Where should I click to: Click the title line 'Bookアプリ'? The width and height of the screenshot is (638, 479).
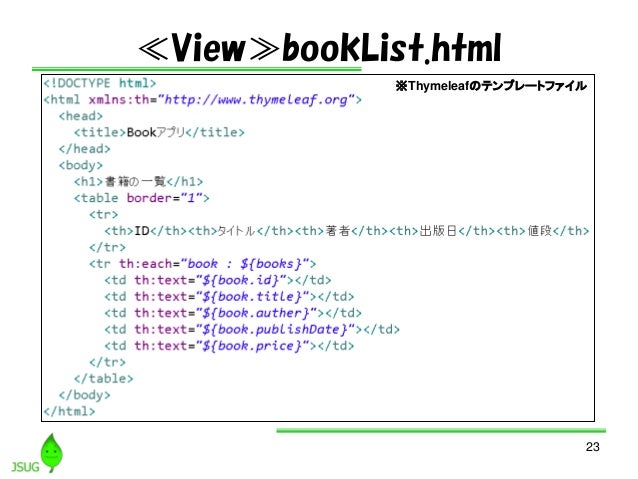159,133
